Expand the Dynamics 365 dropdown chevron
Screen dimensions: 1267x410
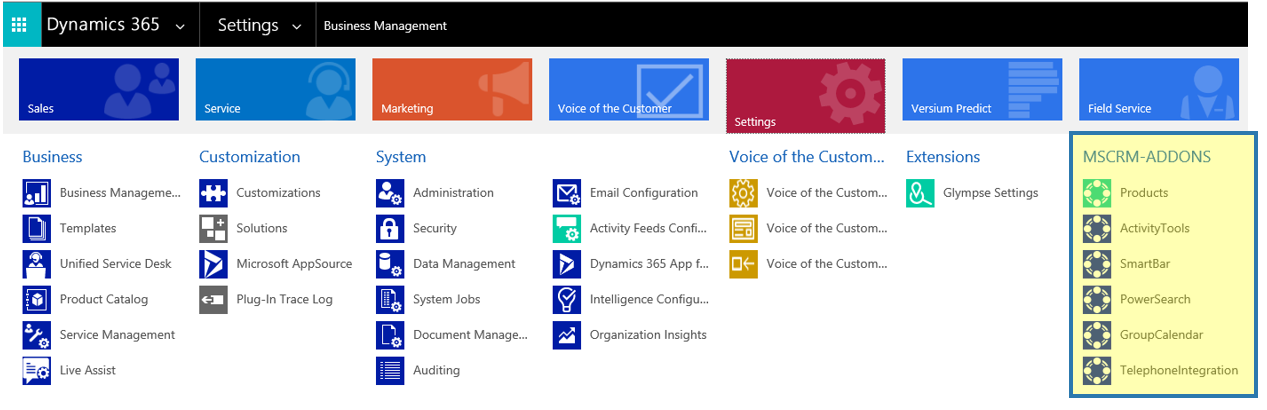pyautogui.click(x=179, y=27)
